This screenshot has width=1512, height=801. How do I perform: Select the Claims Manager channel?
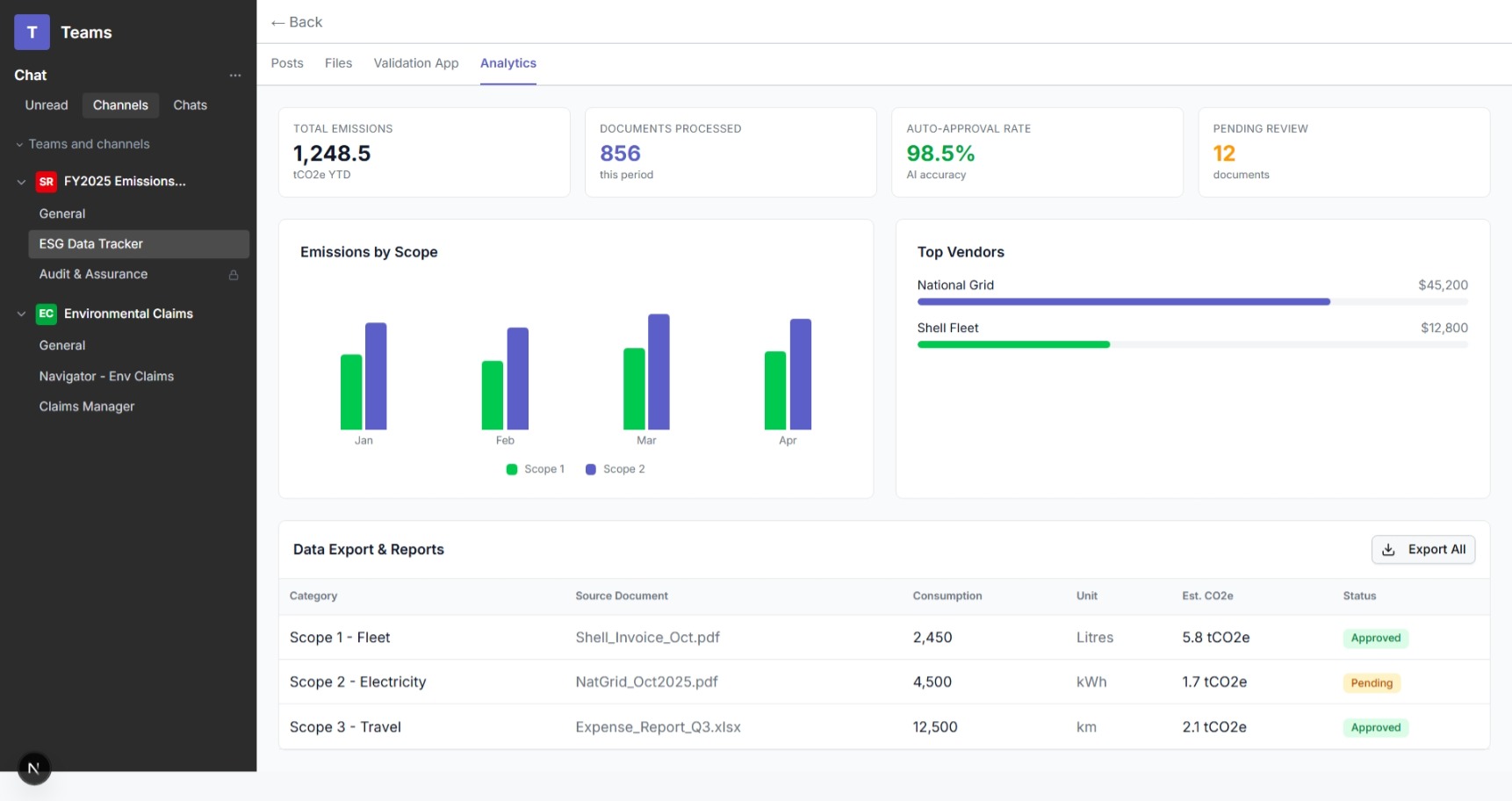point(87,406)
